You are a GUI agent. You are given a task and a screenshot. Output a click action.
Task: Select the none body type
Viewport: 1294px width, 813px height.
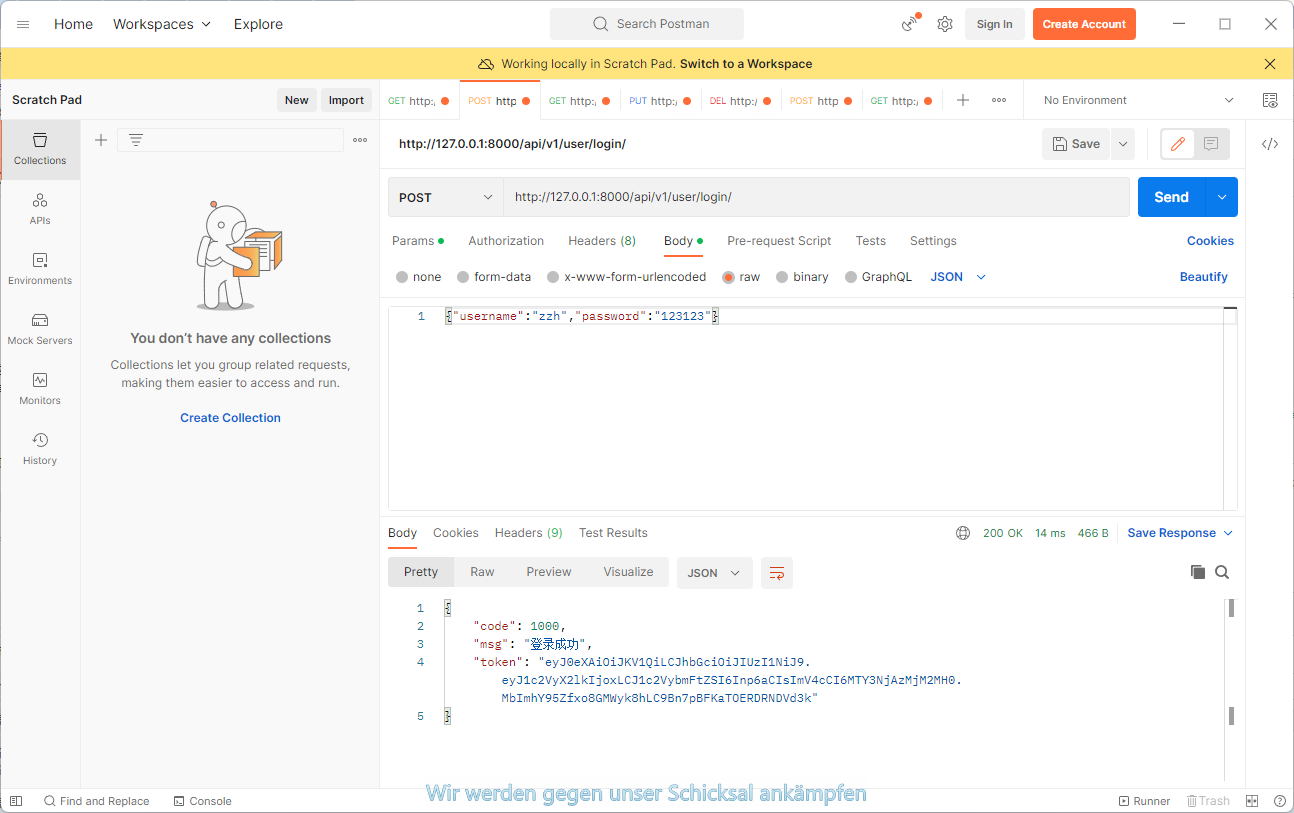click(x=418, y=277)
